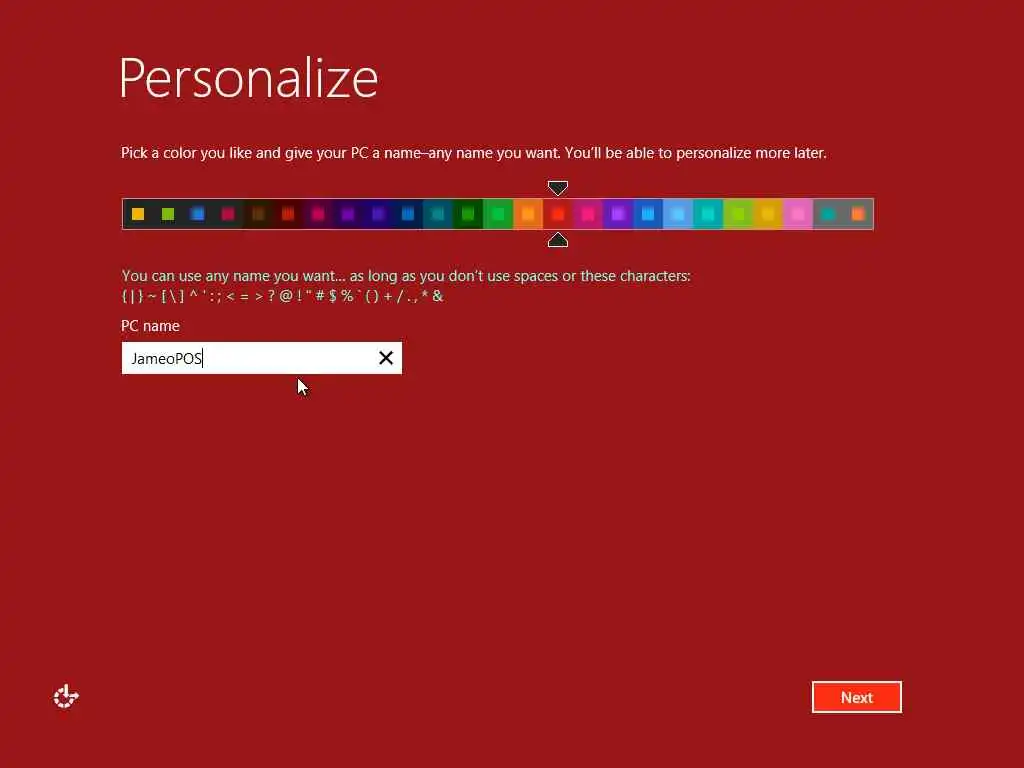
Task: Pick the dark gray swatch with blue square
Action: tap(198, 214)
